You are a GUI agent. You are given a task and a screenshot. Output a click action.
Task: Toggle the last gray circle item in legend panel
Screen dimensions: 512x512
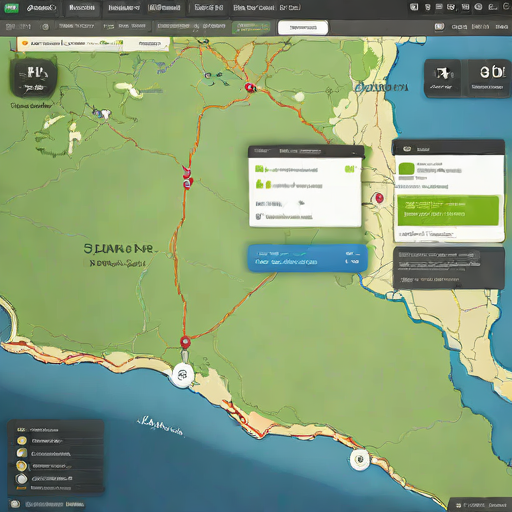[x=22, y=479]
